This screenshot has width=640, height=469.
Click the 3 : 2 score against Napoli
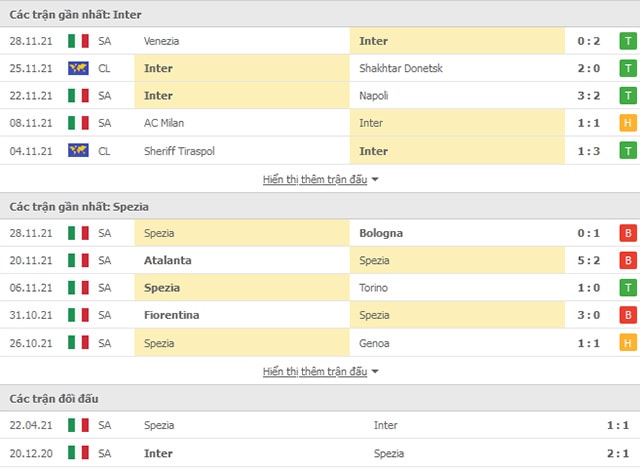pyautogui.click(x=589, y=96)
